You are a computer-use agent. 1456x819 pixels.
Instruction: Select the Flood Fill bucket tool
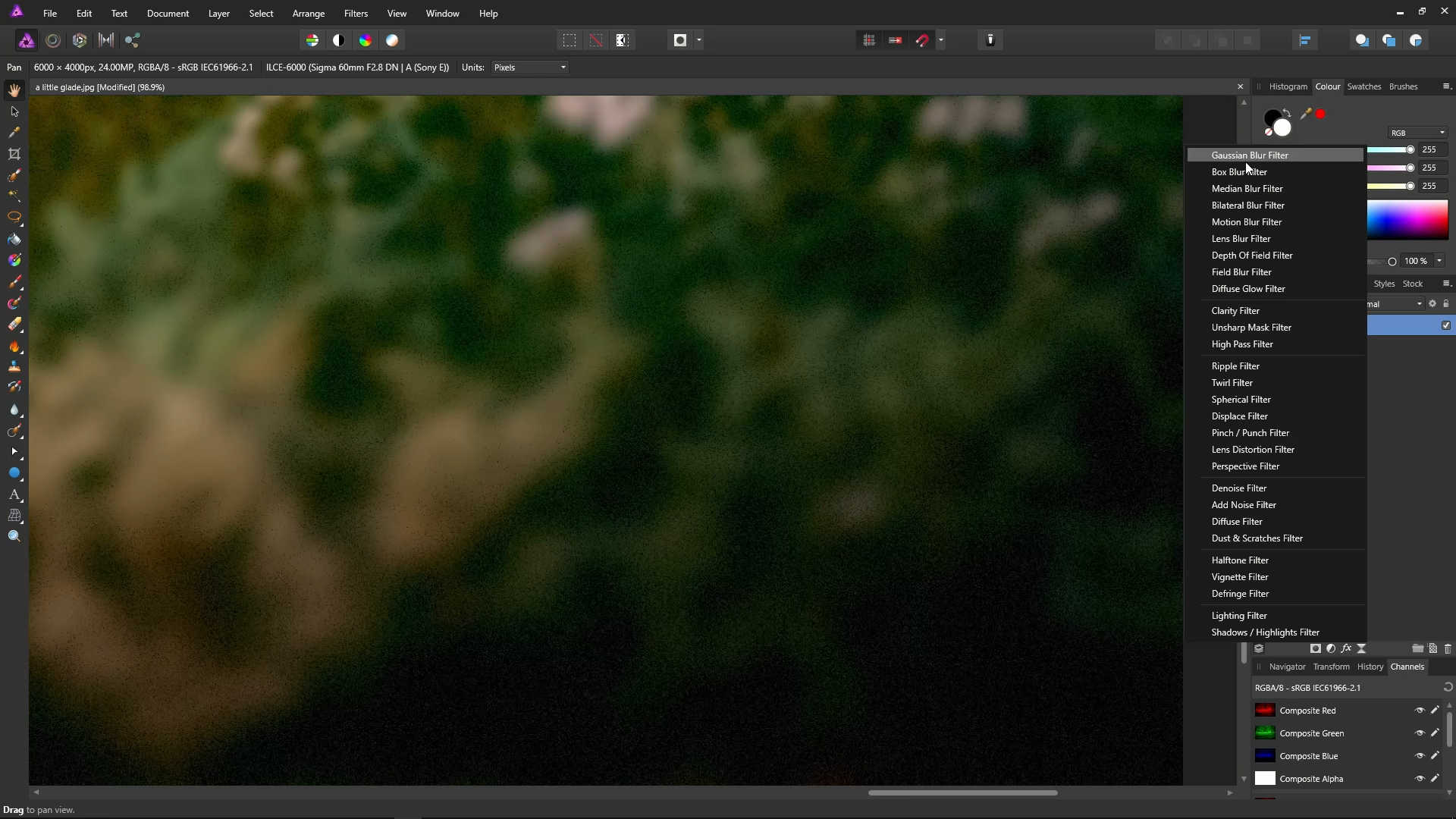click(x=14, y=239)
